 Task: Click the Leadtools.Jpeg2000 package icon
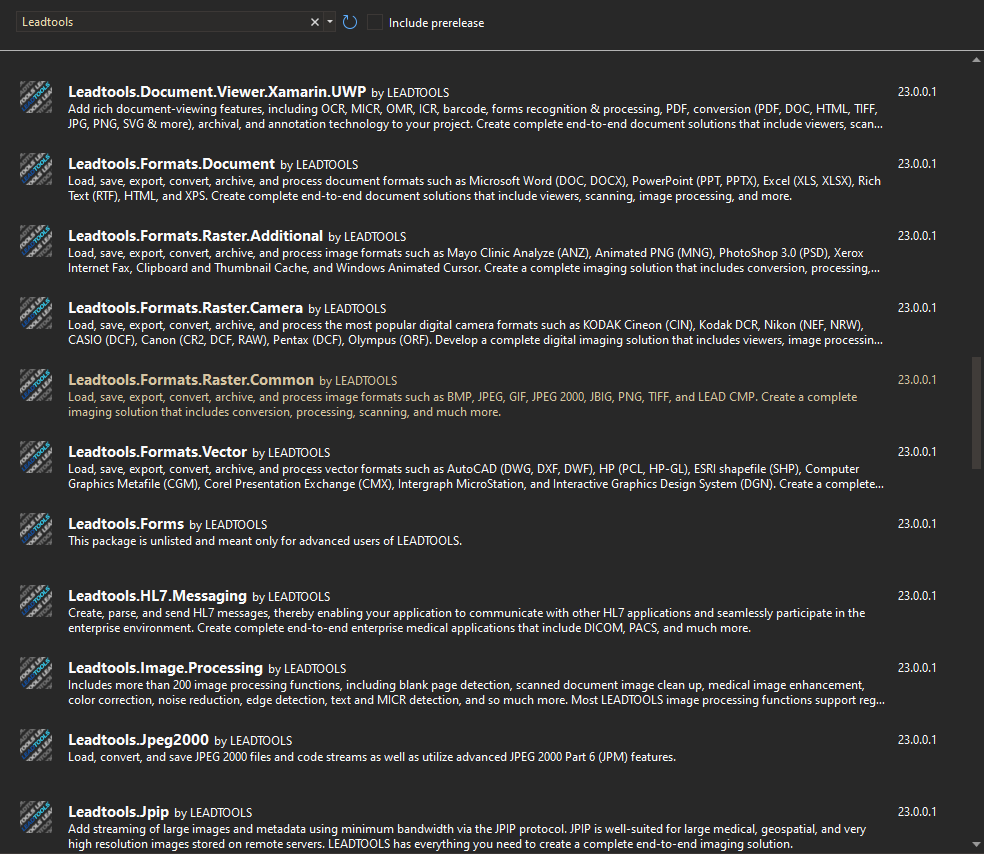click(x=36, y=745)
